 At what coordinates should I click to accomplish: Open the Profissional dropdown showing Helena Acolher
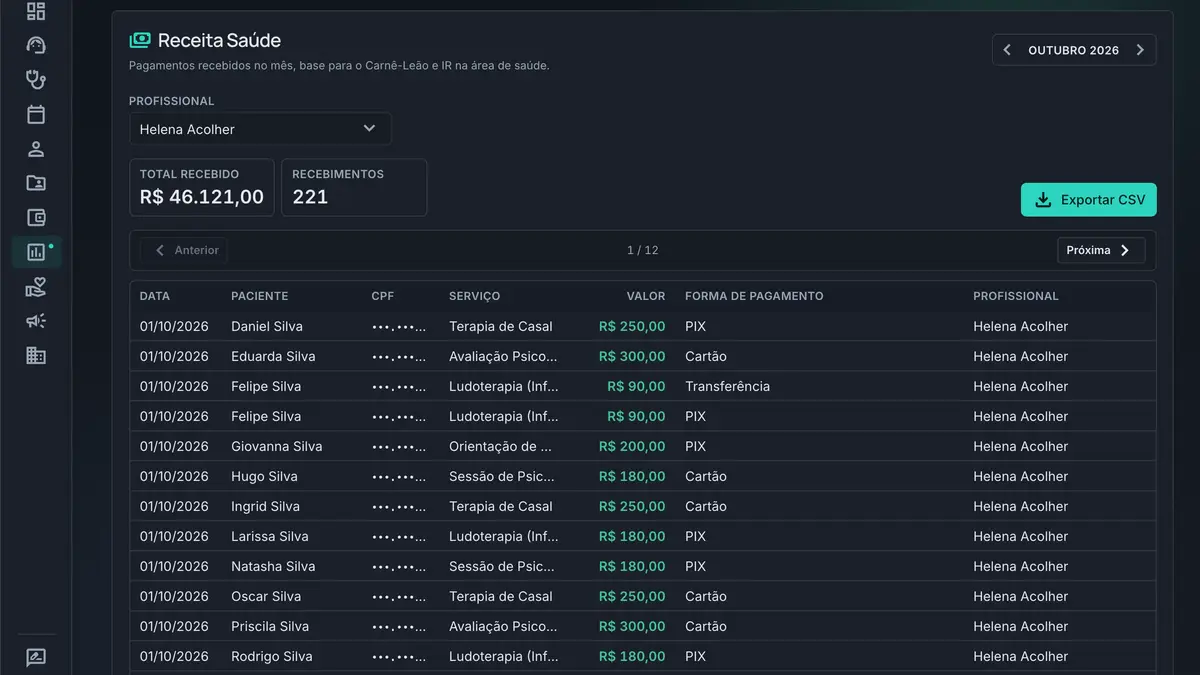coord(260,129)
